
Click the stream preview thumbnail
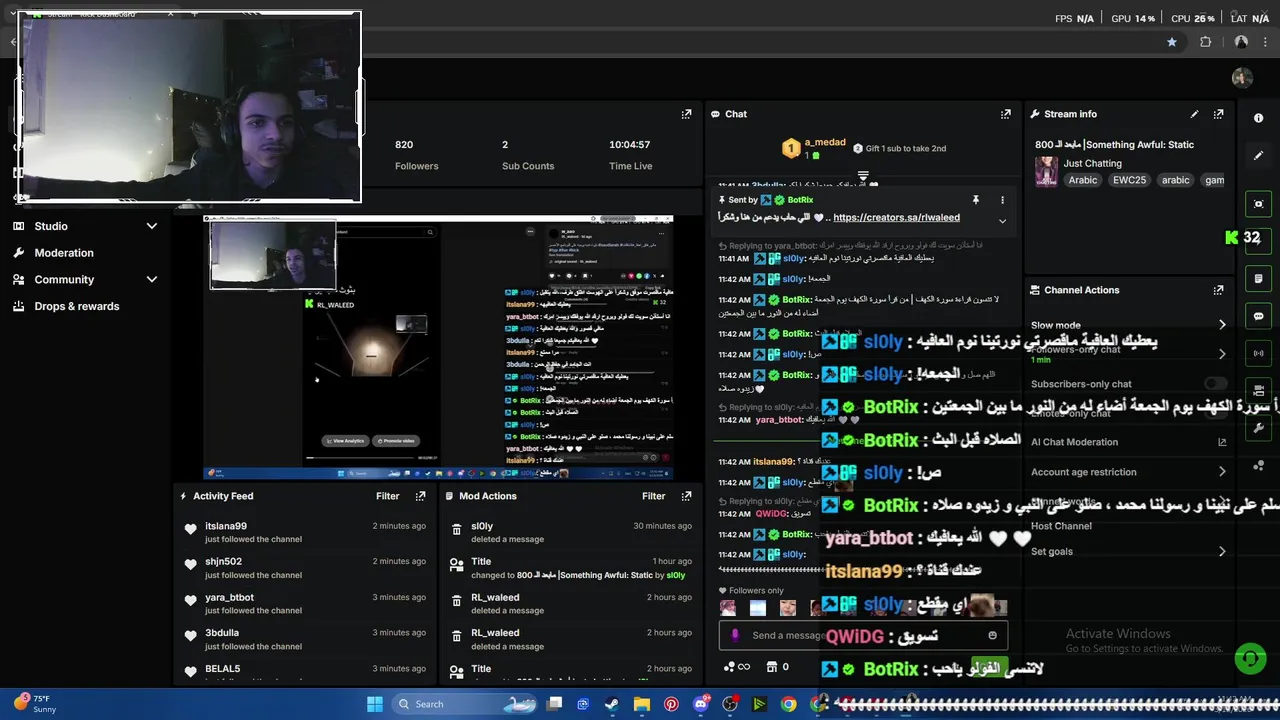pos(438,347)
